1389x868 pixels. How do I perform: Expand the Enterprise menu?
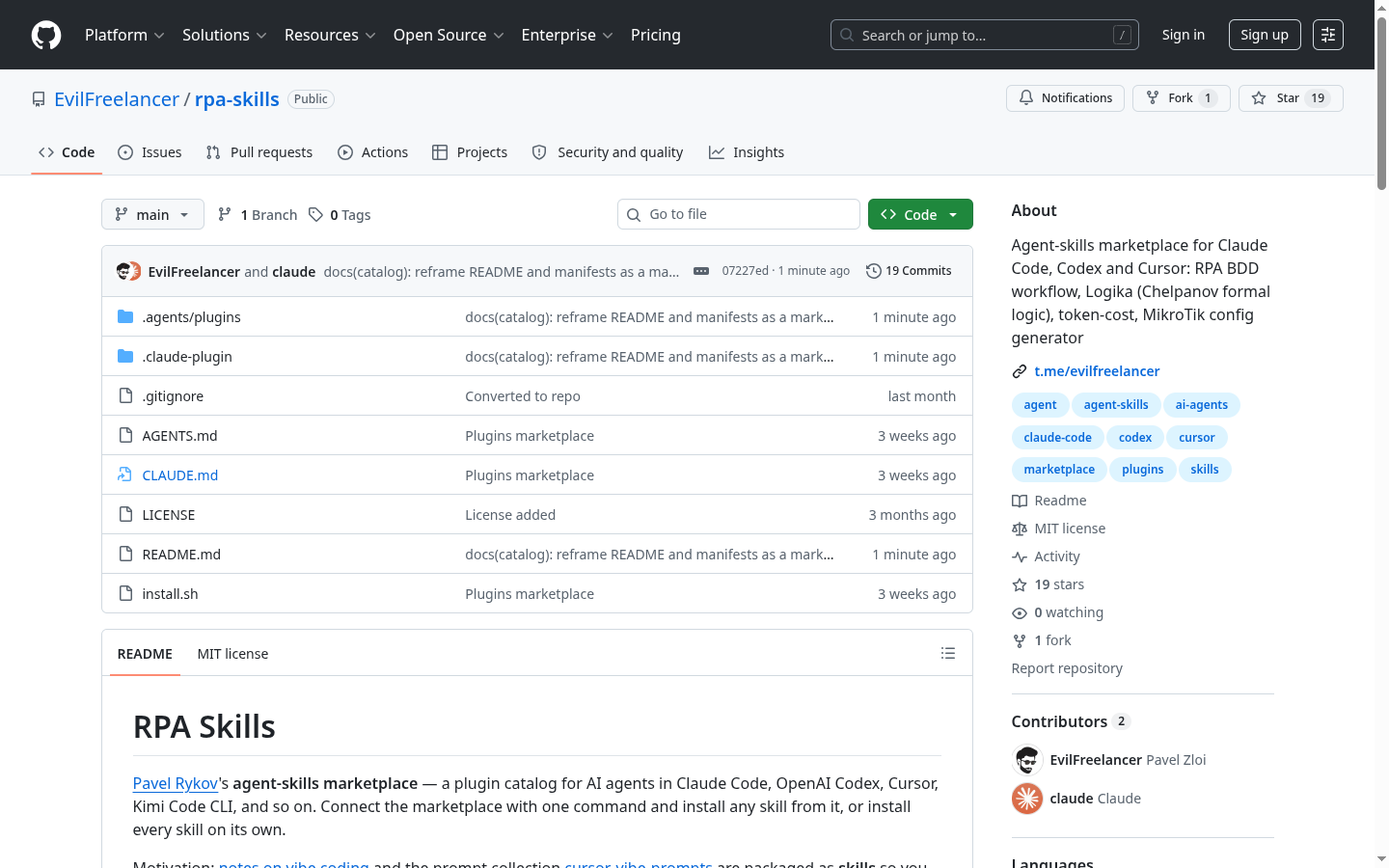567,35
